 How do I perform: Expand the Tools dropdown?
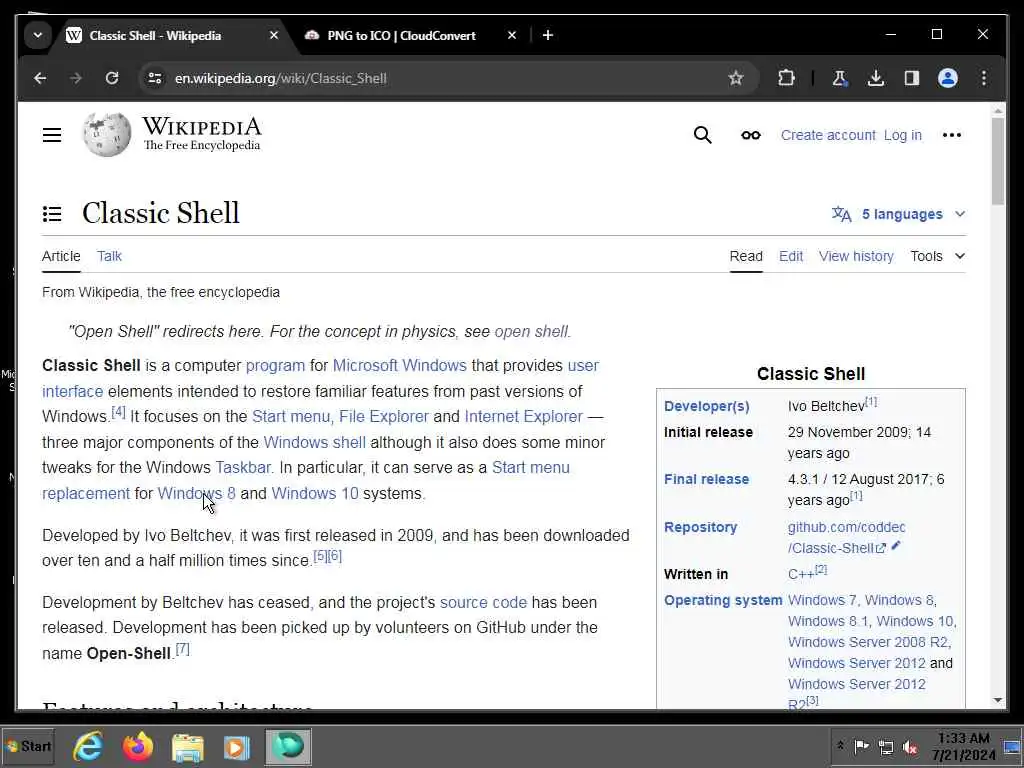[938, 256]
